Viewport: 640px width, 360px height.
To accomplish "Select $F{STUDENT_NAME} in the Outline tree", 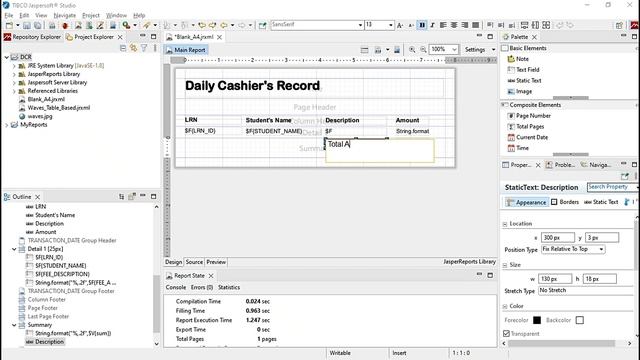I will (x=60, y=266).
